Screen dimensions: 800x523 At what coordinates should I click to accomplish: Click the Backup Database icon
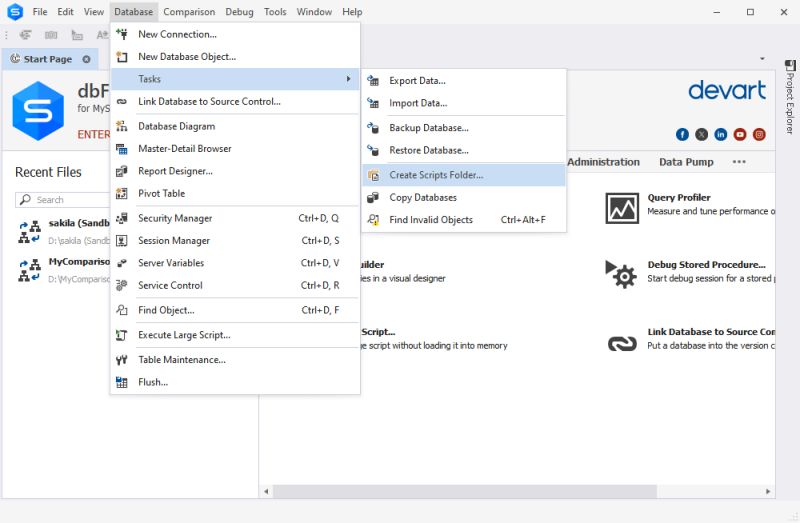[x=373, y=128]
